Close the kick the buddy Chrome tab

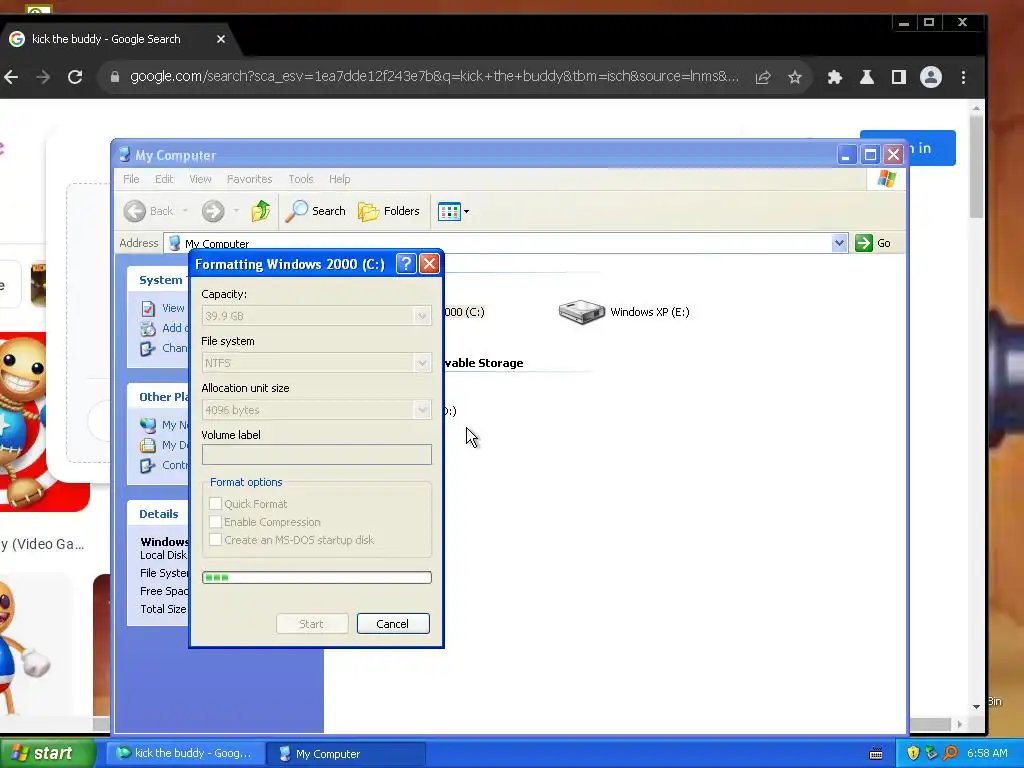coord(221,39)
